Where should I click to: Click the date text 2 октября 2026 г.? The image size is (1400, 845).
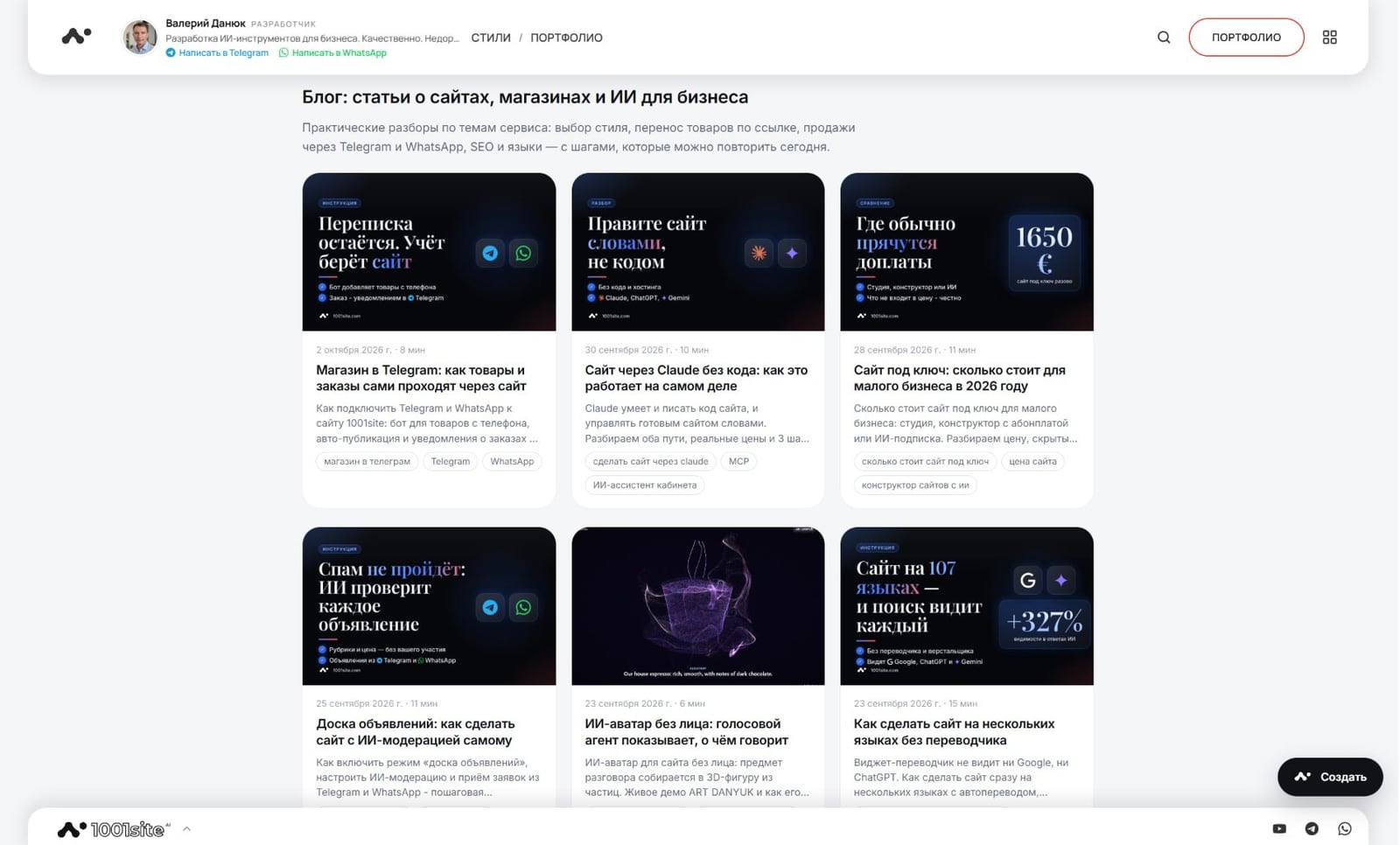click(354, 350)
